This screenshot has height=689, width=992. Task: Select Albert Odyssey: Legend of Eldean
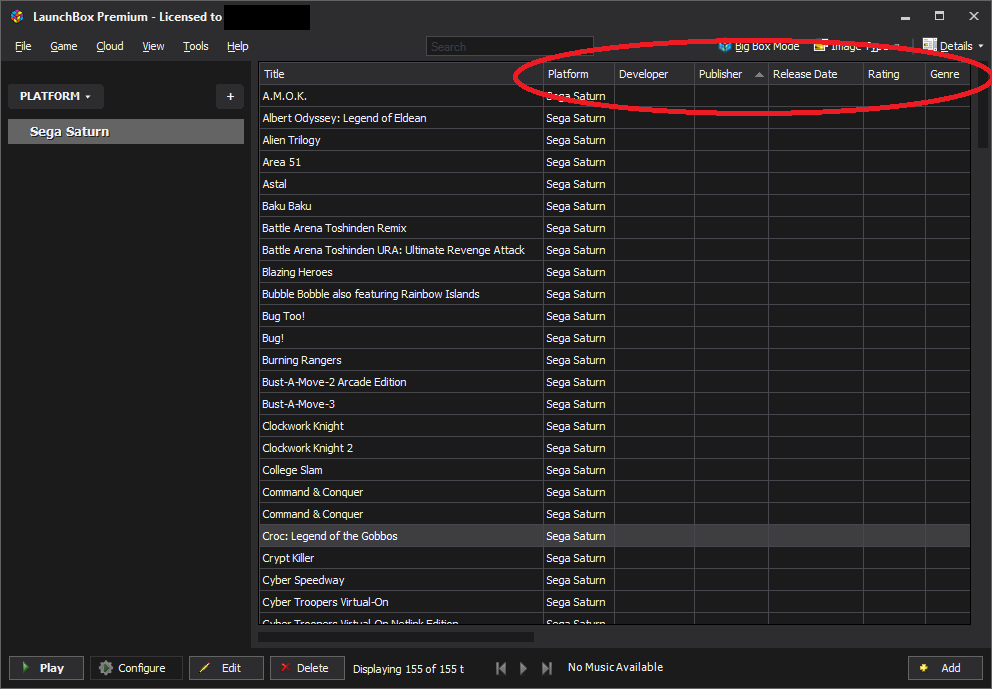614,118
